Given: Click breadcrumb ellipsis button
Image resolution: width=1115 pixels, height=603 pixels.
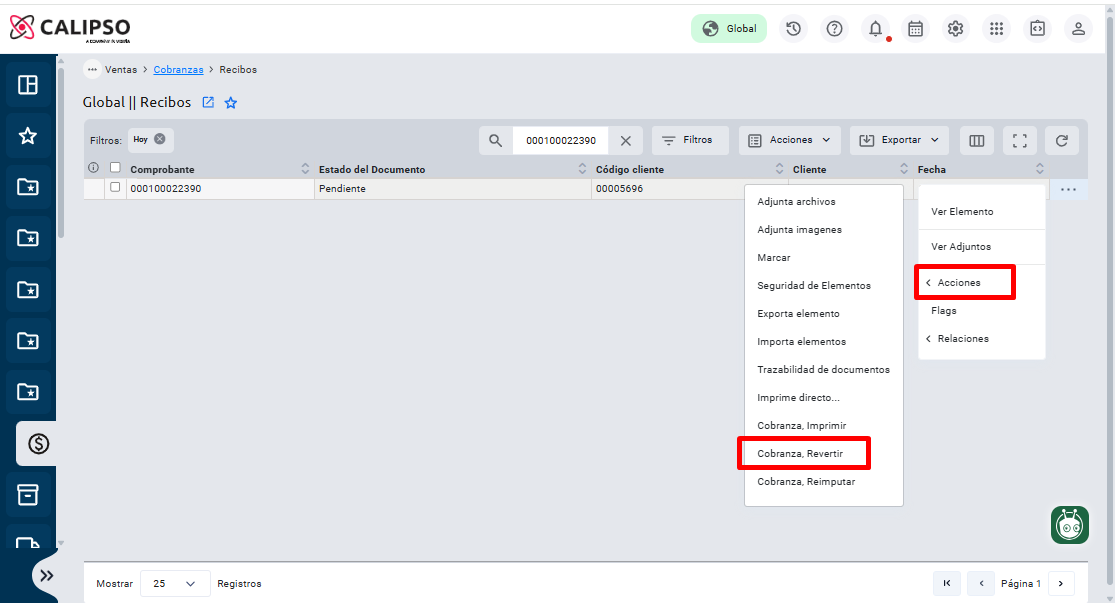Looking at the screenshot, I should 92,69.
